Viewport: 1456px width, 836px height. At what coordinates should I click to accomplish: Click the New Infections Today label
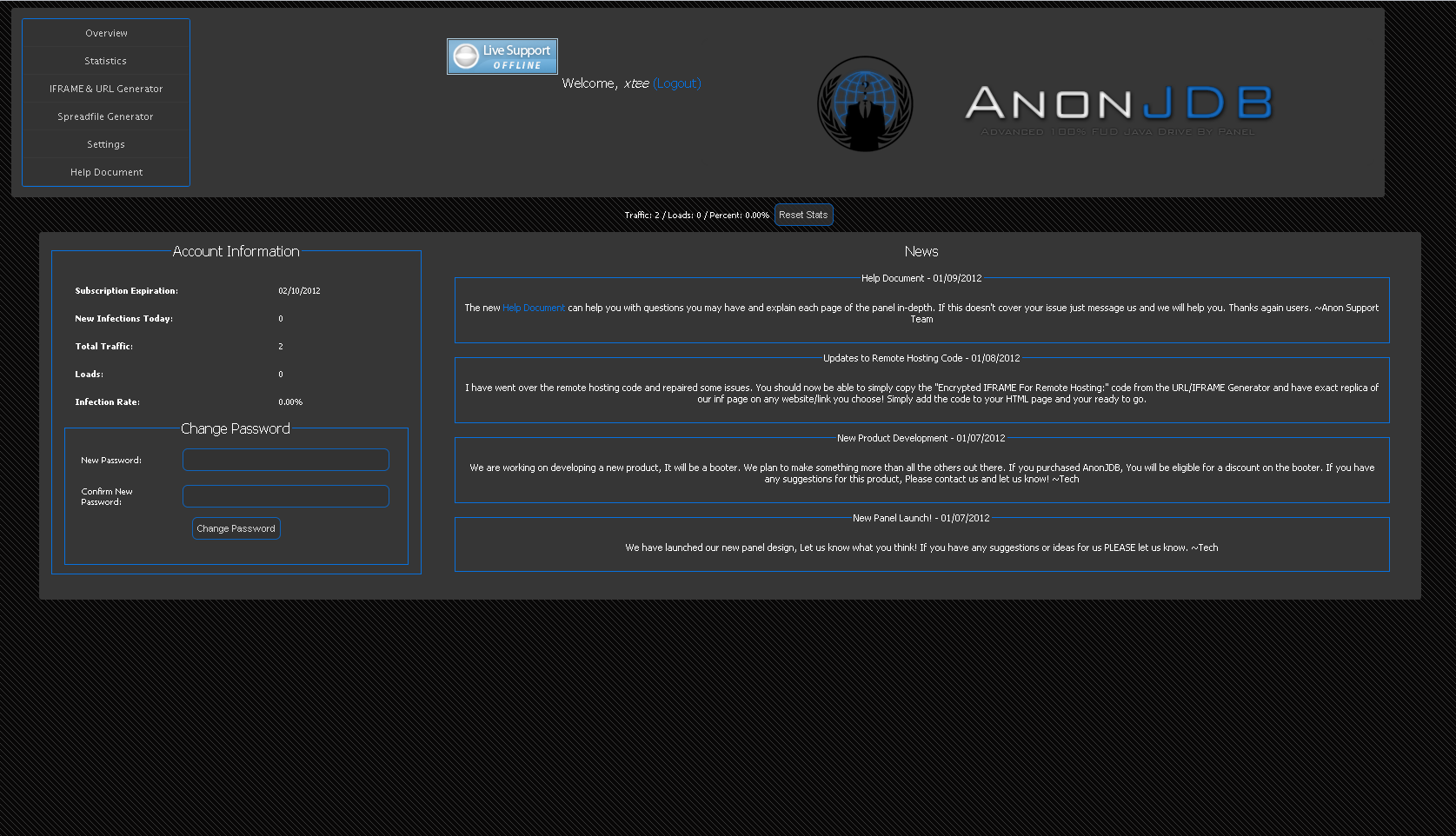tap(124, 319)
